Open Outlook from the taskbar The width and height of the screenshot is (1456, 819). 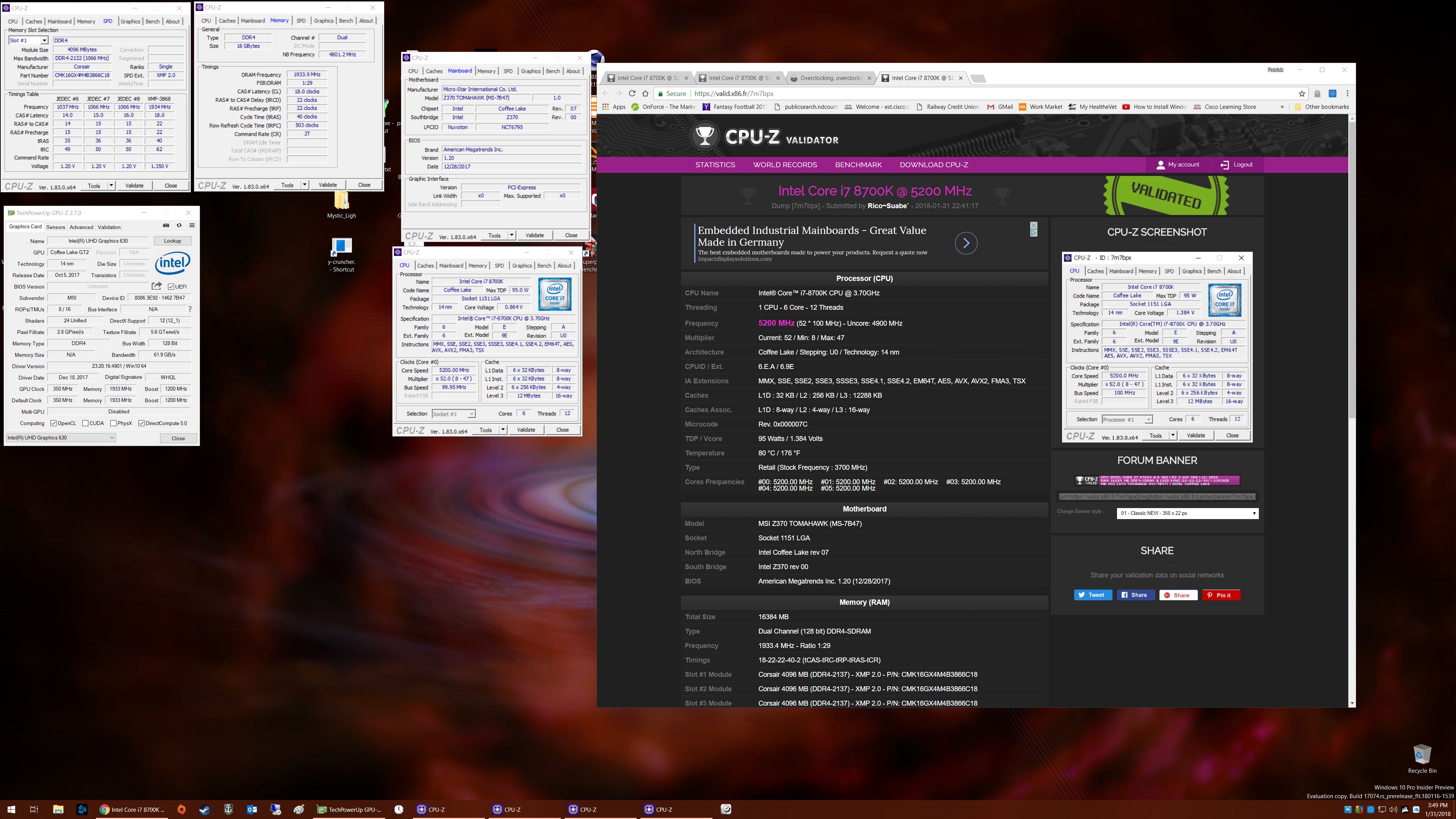click(252, 810)
